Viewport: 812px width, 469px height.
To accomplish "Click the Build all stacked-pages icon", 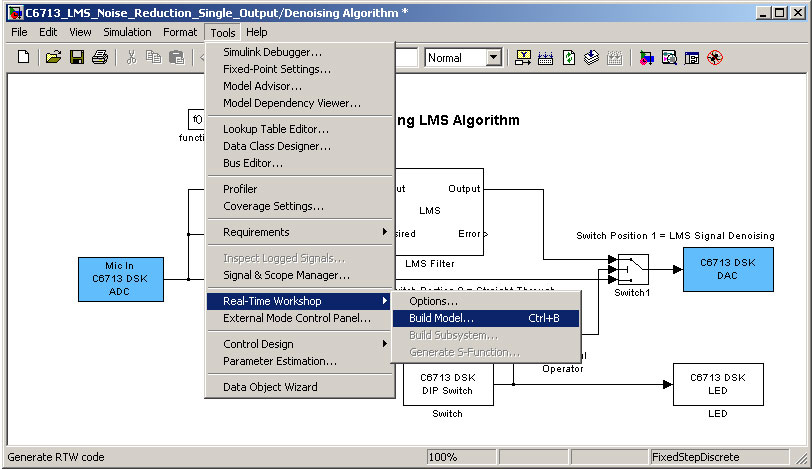I will (x=591, y=57).
